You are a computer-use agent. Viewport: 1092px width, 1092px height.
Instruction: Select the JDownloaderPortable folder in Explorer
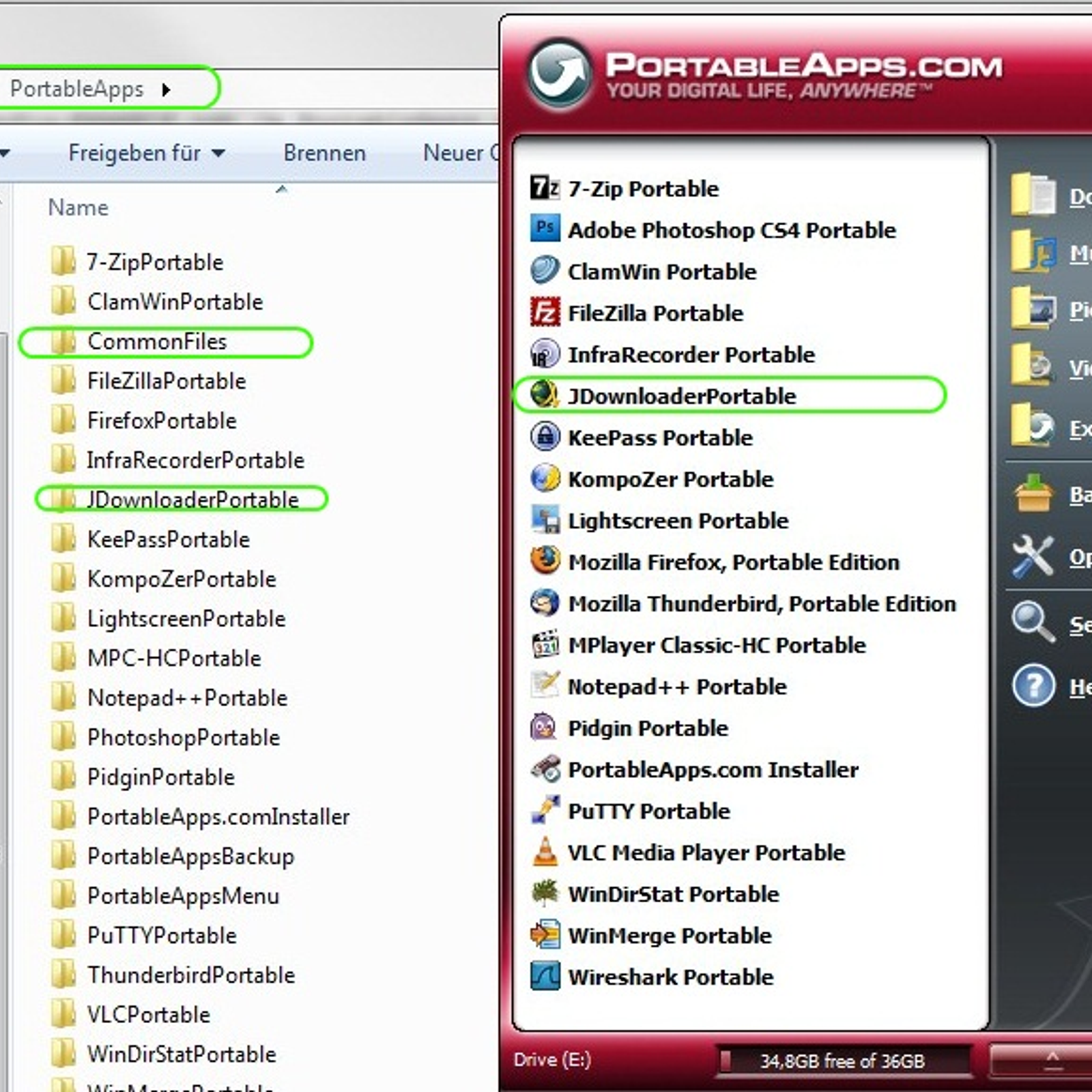click(x=175, y=500)
